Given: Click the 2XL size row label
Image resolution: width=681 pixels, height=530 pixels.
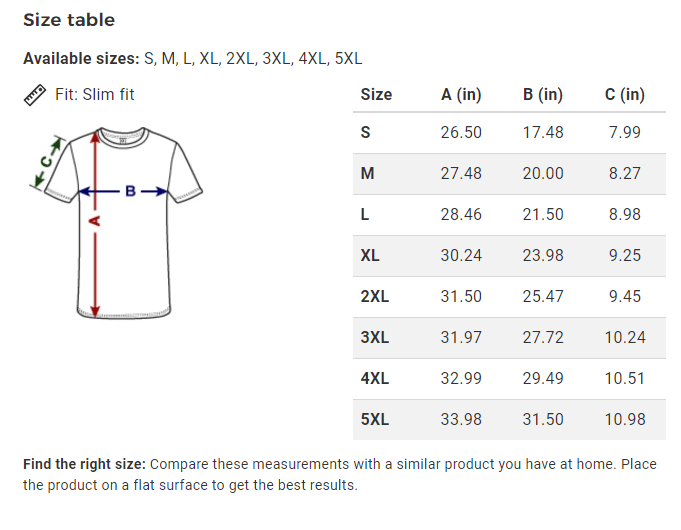Looking at the screenshot, I should point(374,296).
